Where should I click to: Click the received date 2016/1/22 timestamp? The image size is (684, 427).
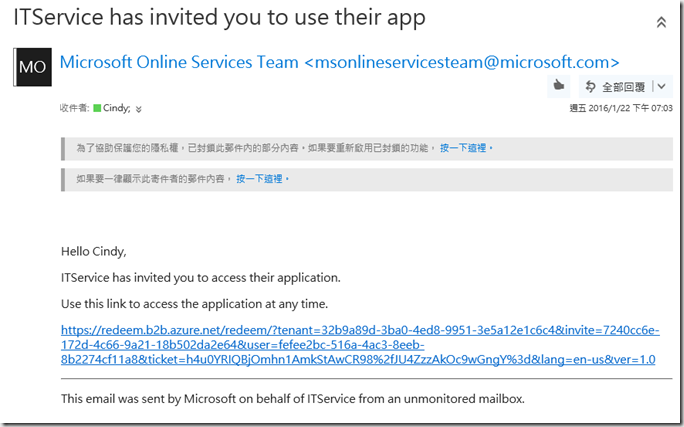(x=634, y=108)
